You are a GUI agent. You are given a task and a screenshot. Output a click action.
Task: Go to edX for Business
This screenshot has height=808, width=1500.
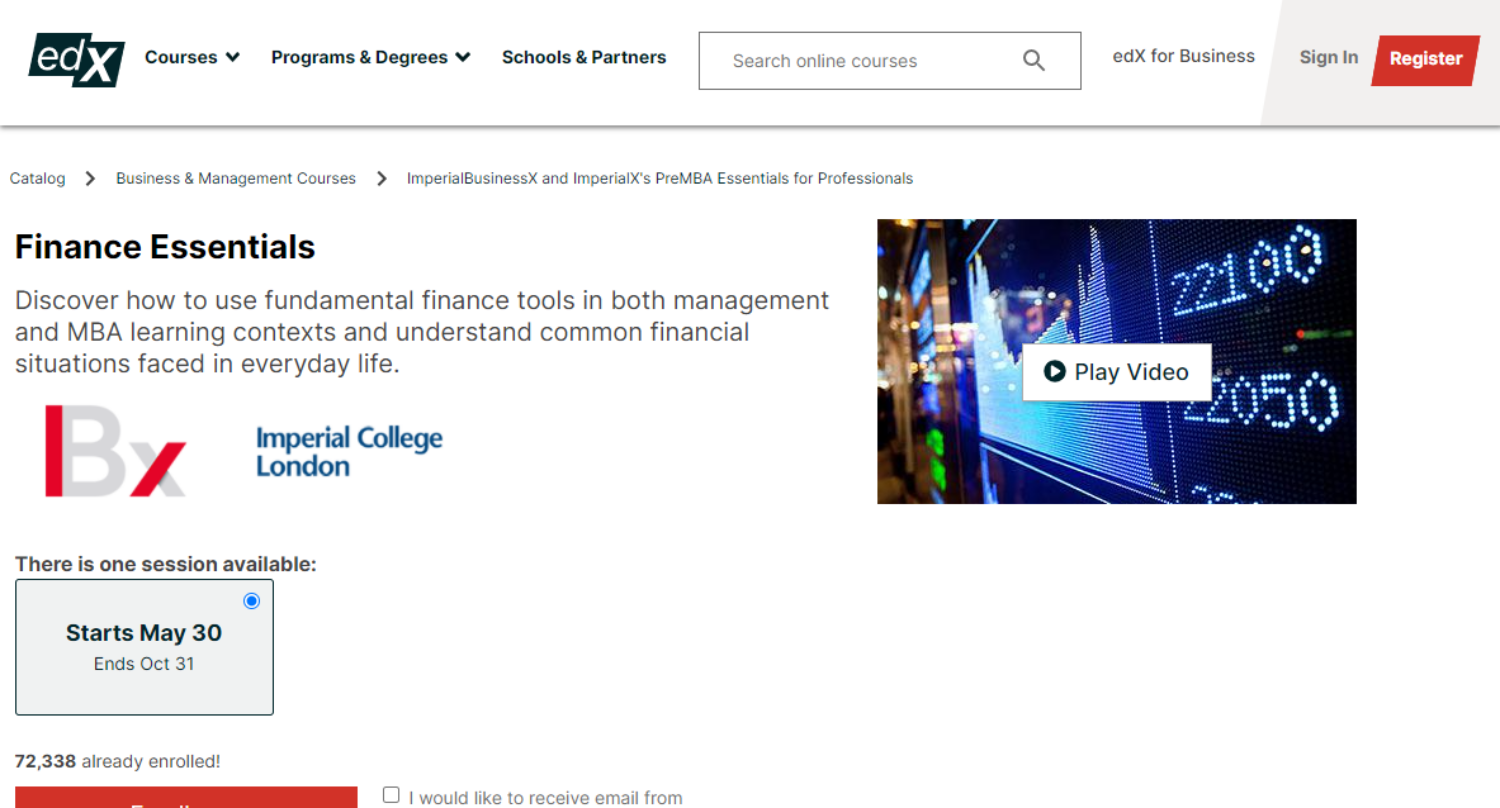tap(1183, 56)
